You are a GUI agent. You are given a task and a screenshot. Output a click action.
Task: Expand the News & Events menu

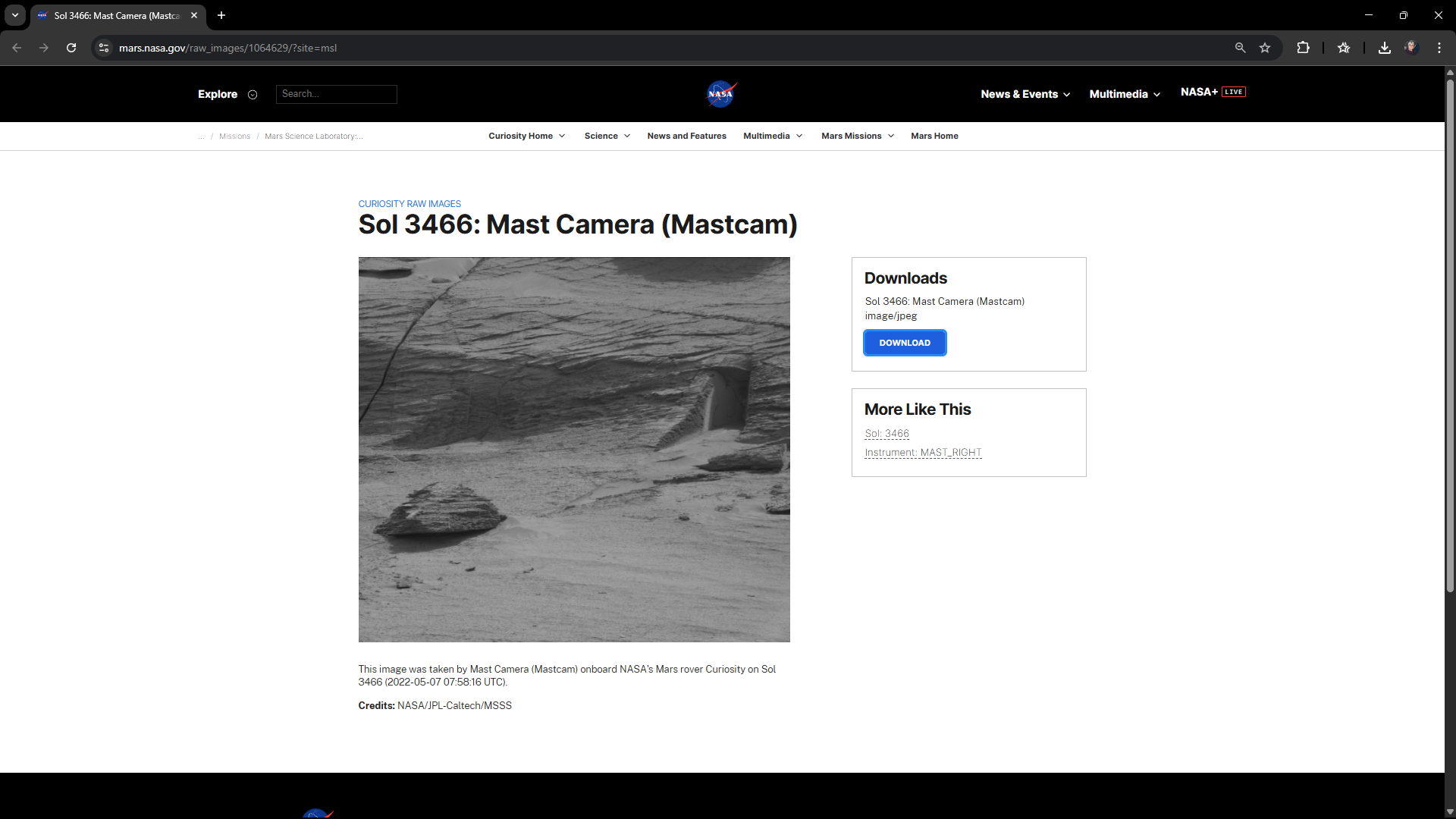(x=1025, y=94)
